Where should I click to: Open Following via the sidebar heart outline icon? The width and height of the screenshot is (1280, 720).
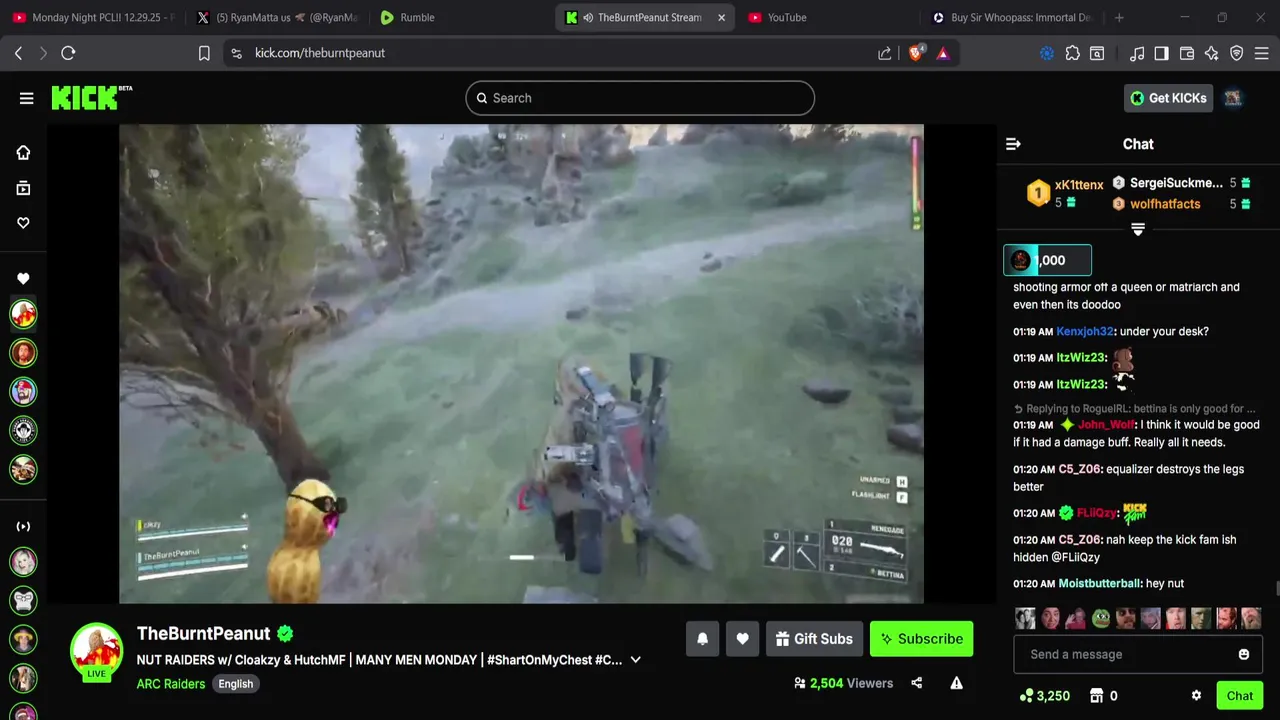23,223
